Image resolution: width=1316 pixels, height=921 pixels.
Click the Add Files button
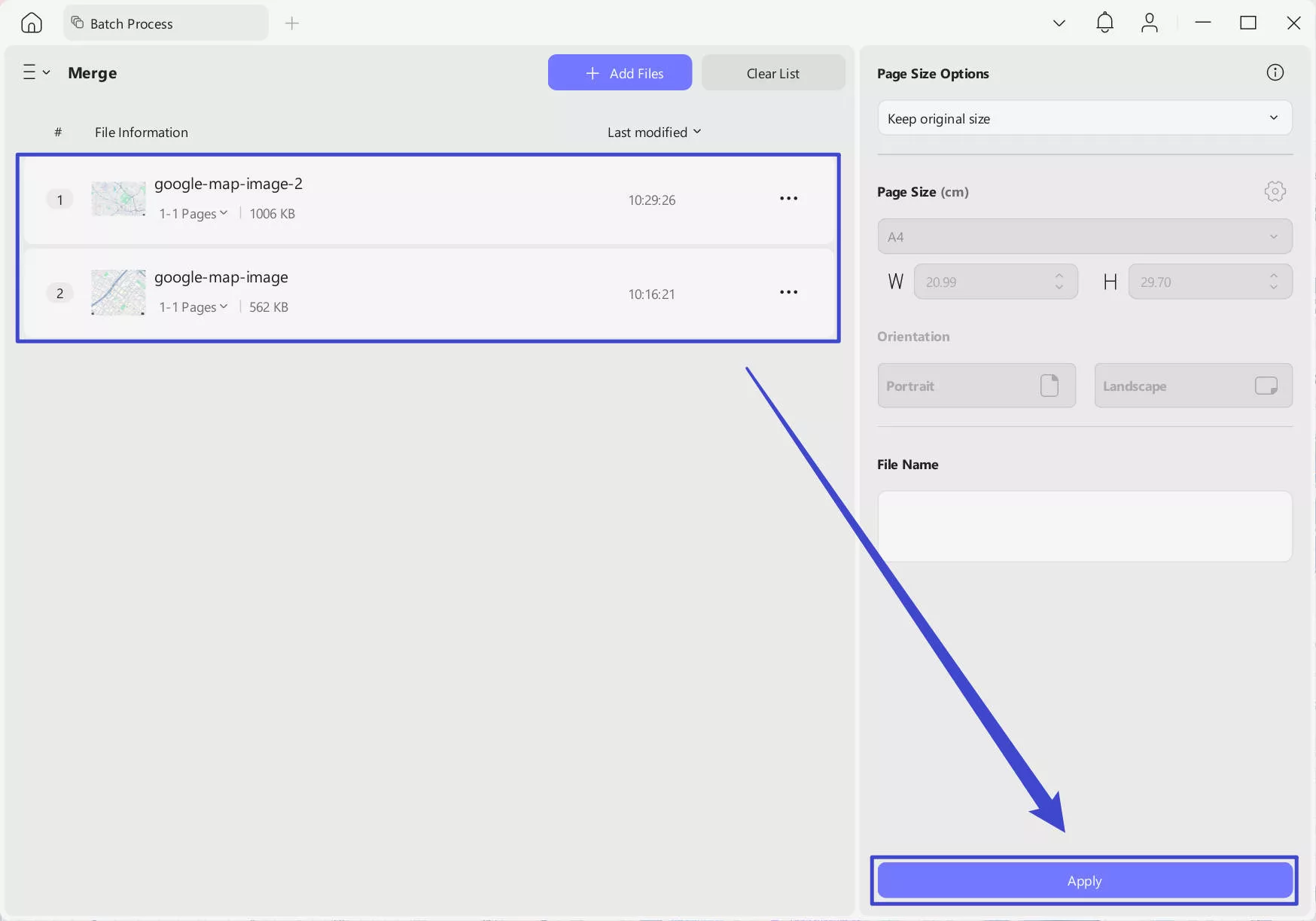[x=620, y=72]
